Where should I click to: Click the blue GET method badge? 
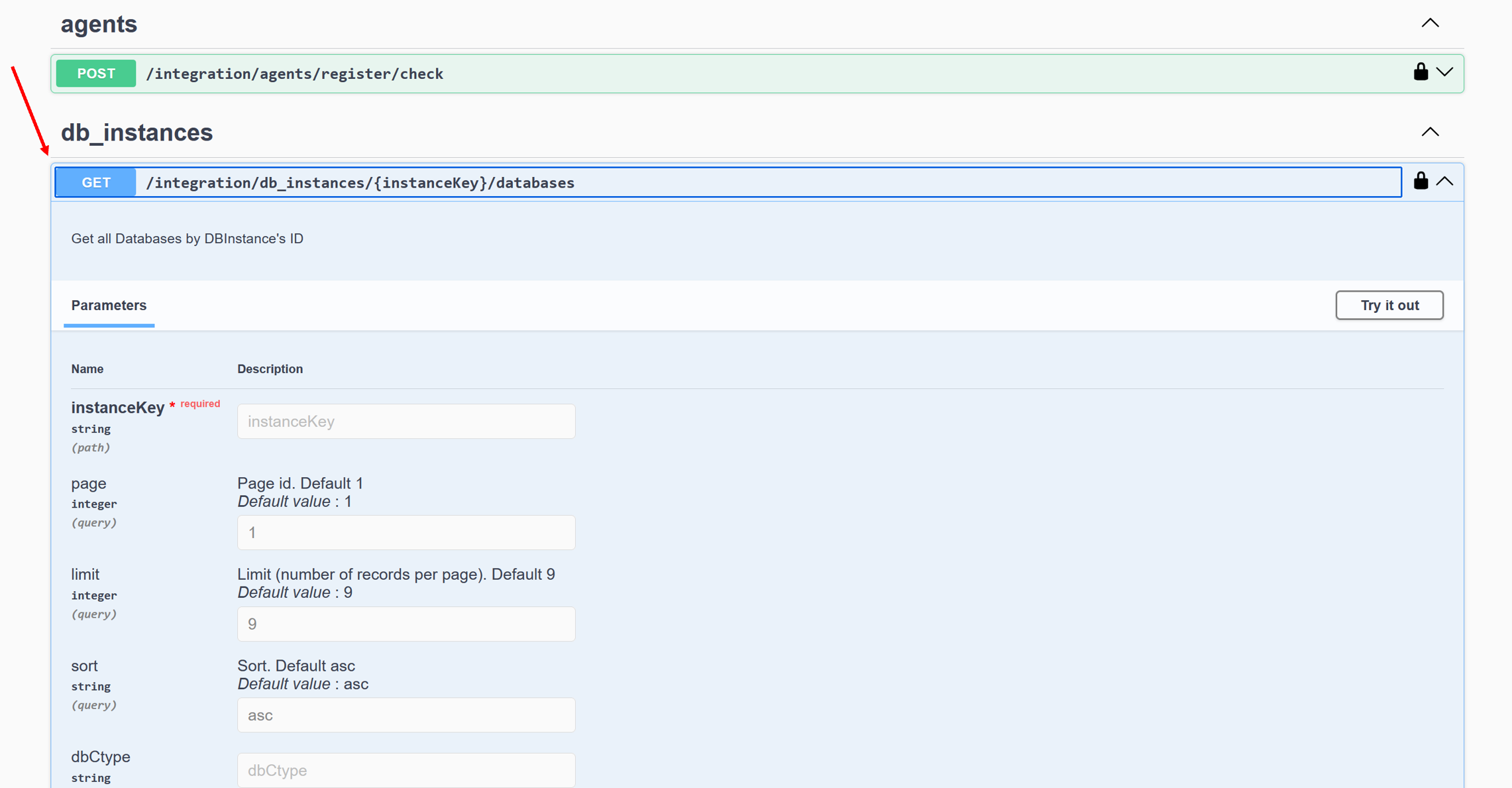(x=96, y=182)
